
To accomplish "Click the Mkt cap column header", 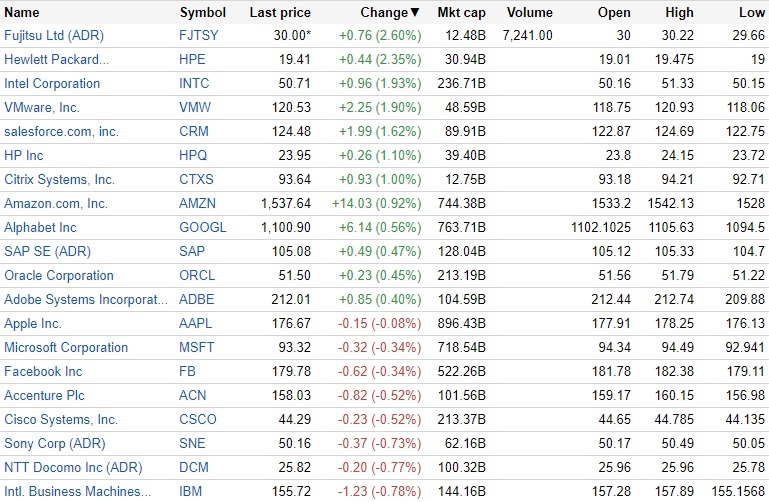I will point(461,13).
